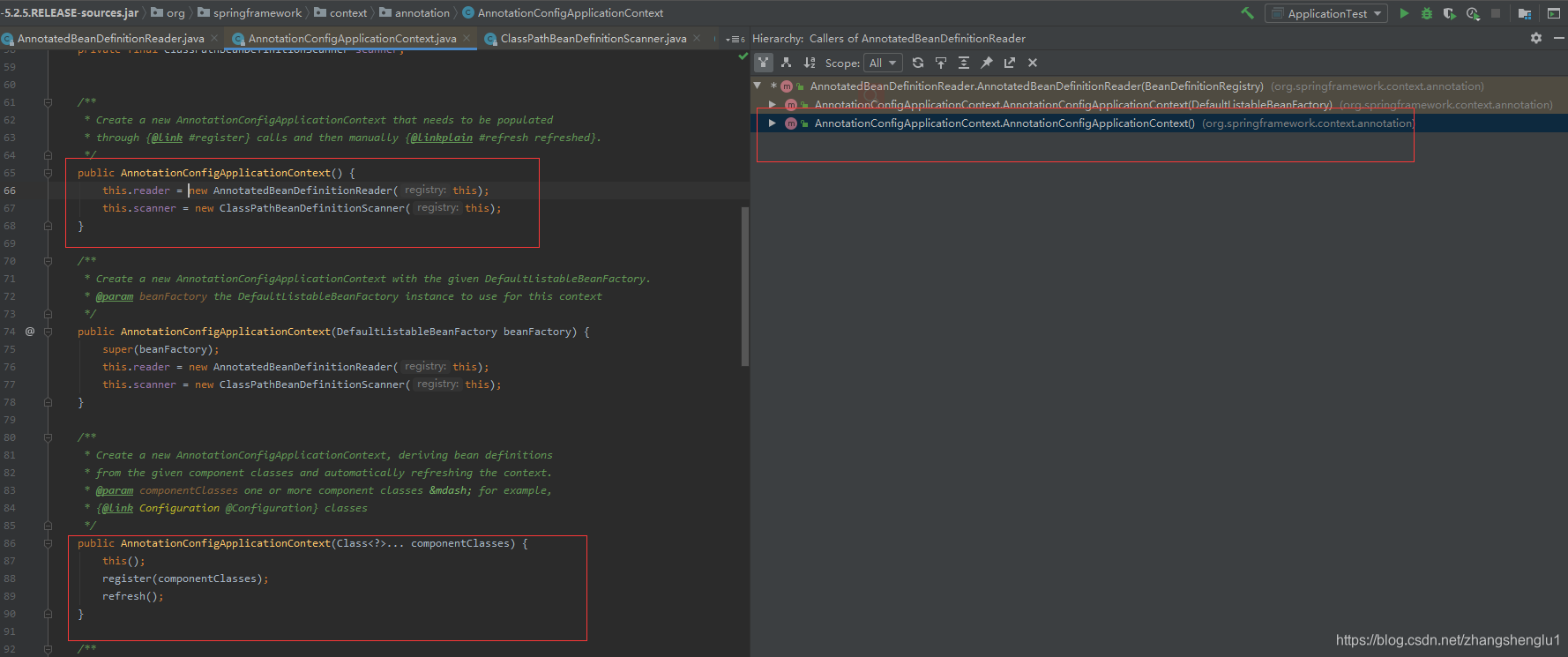Click refresh() call on line 89
This screenshot has height=657, width=1568.
[x=133, y=596]
